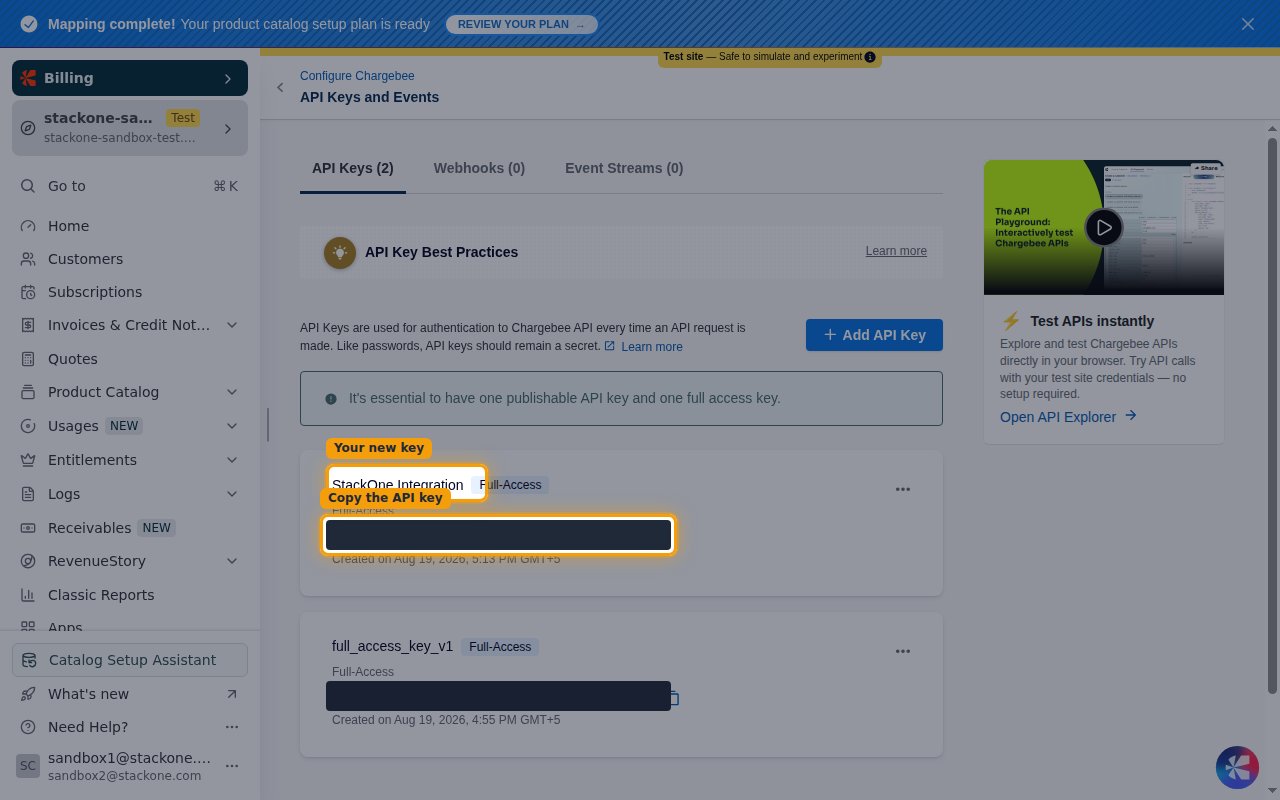Expand Invoices & Credit Notes chevron
The width and height of the screenshot is (1280, 800).
click(232, 325)
